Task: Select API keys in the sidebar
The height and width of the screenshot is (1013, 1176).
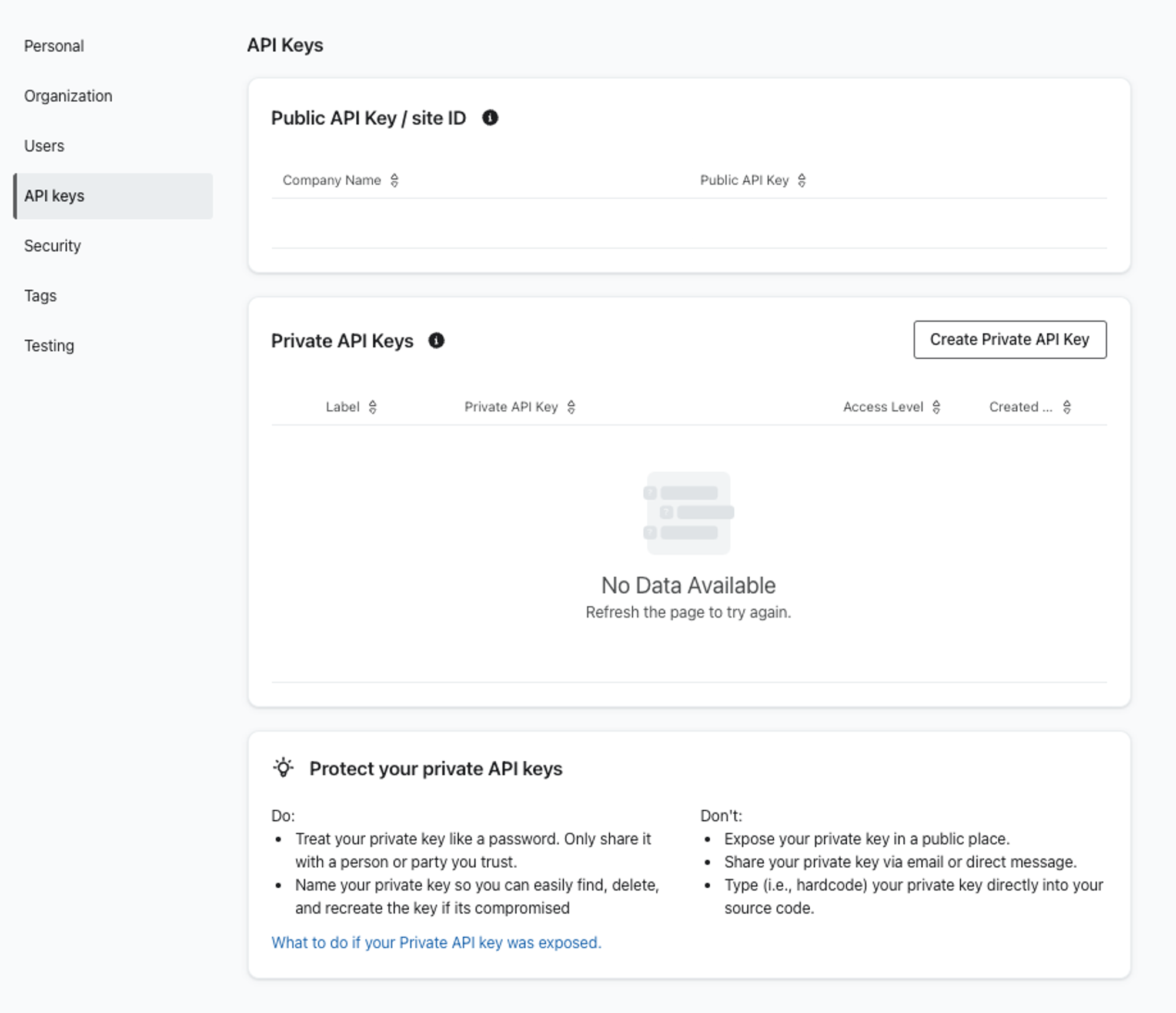Action: (x=113, y=196)
